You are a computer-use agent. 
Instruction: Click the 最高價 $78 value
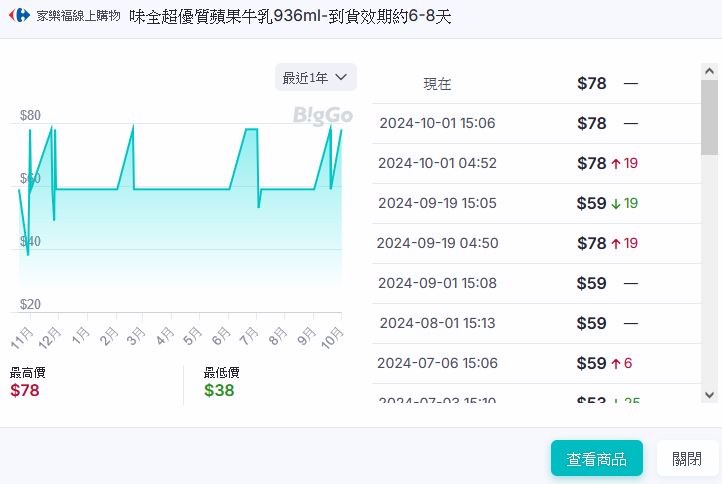point(25,390)
